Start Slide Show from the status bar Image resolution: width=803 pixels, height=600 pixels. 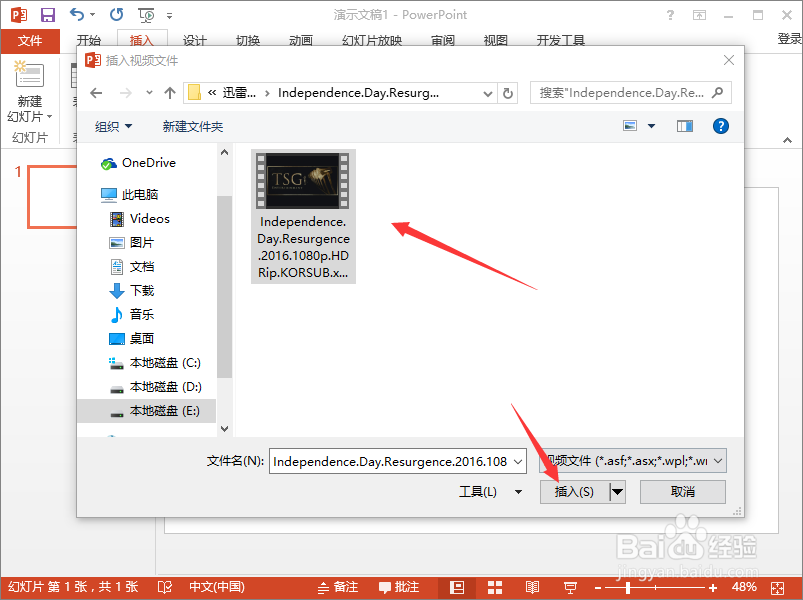(571, 587)
